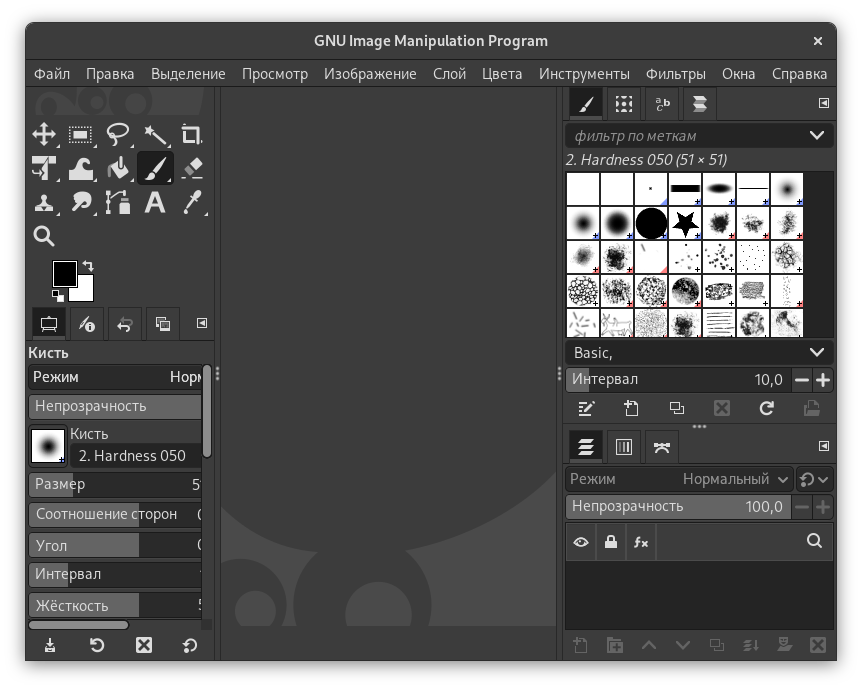This screenshot has height=689, width=862.
Task: Click the brush name field '2. Hardness 050'
Action: pyautogui.click(x=136, y=456)
